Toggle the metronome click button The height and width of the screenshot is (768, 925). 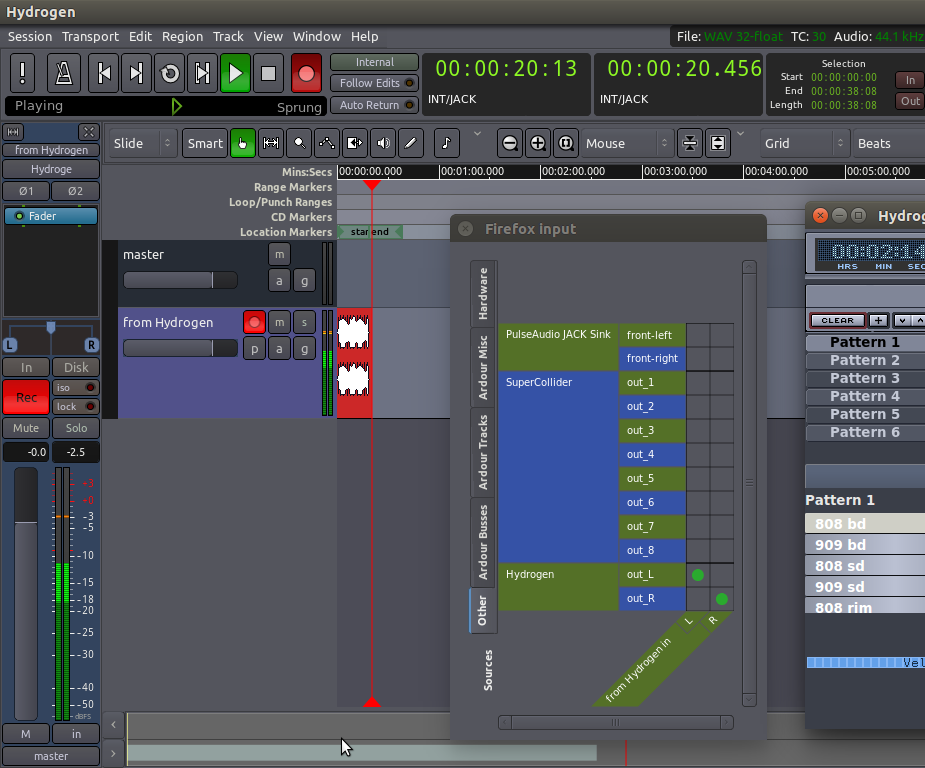65,73
